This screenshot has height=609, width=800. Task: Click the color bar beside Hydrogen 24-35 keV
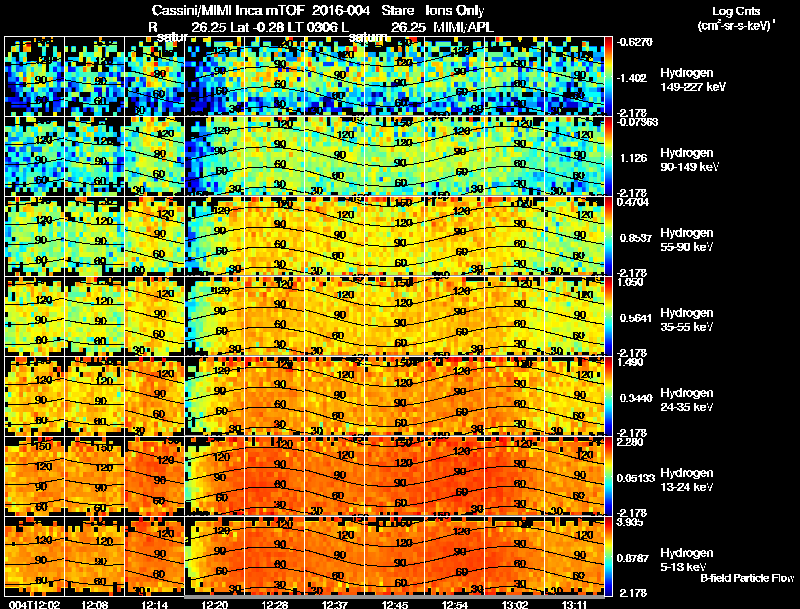click(608, 396)
